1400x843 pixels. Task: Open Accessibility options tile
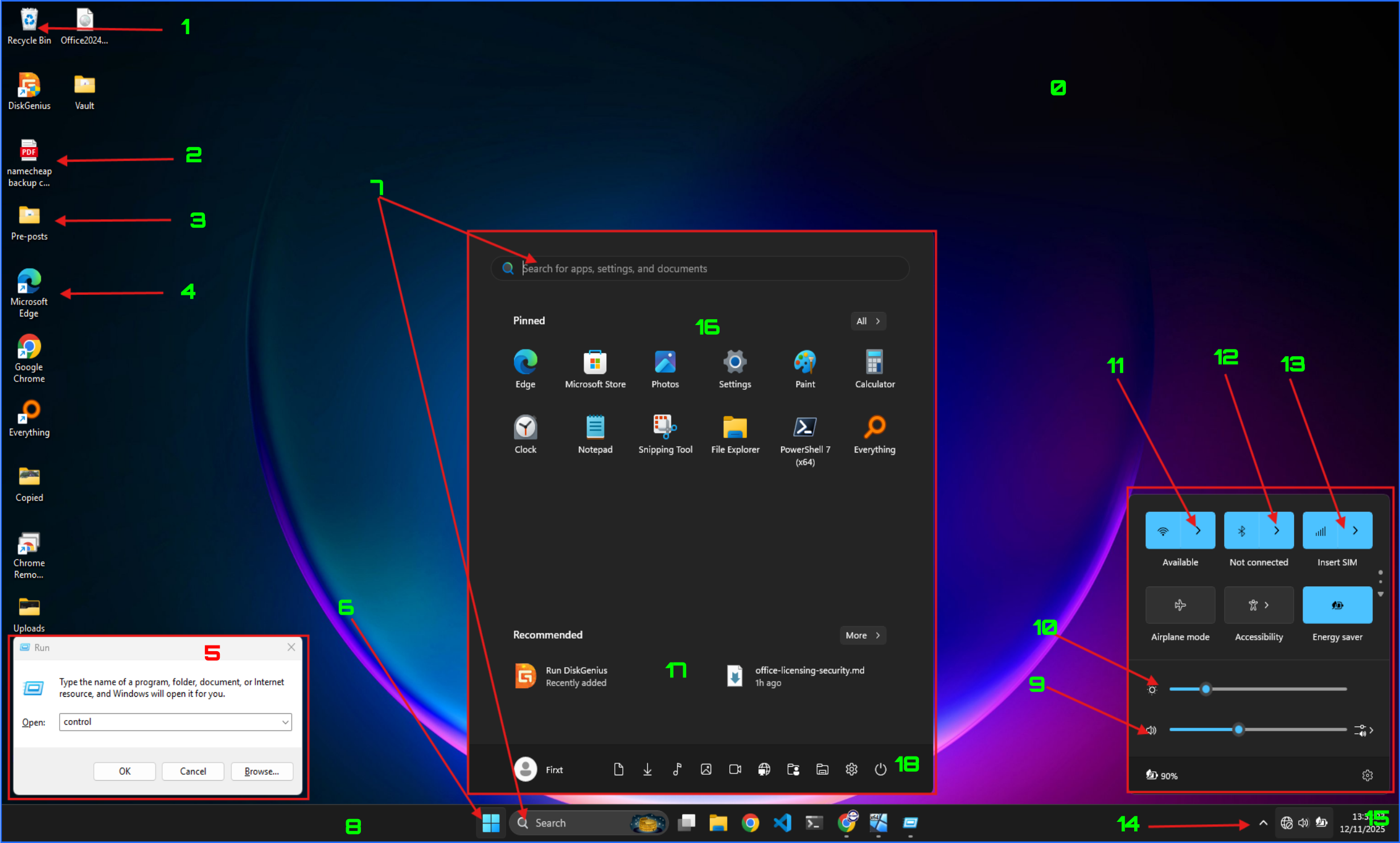tap(1258, 605)
